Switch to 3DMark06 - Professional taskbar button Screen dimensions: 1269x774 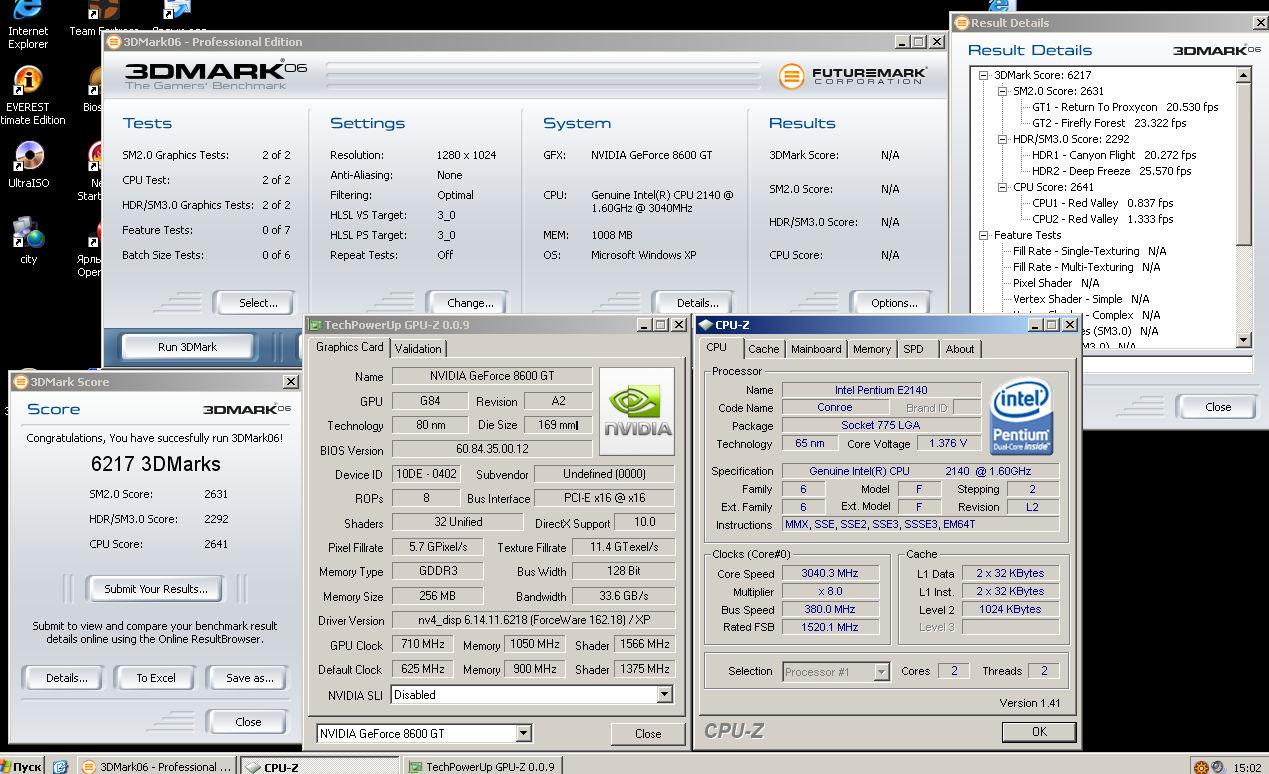[x=157, y=766]
